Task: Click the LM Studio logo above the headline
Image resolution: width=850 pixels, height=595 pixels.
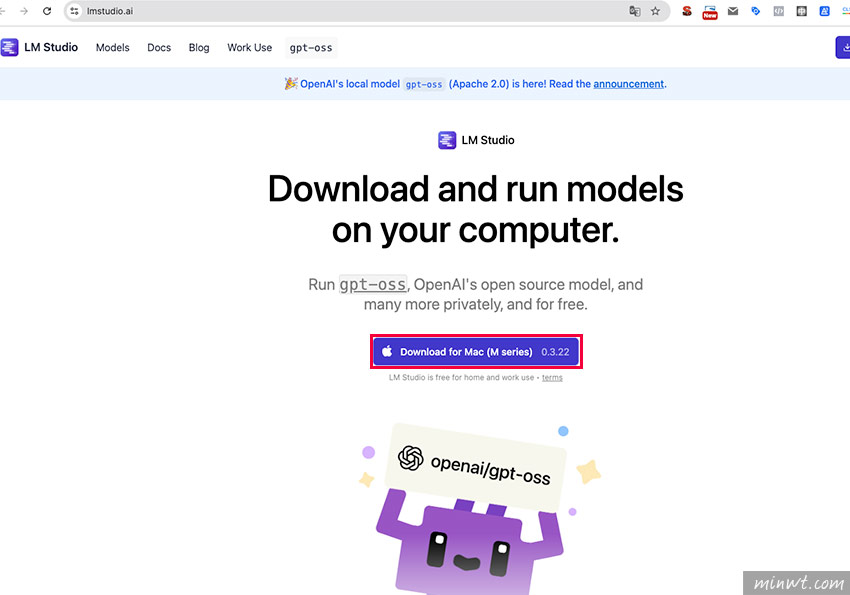Action: point(476,140)
